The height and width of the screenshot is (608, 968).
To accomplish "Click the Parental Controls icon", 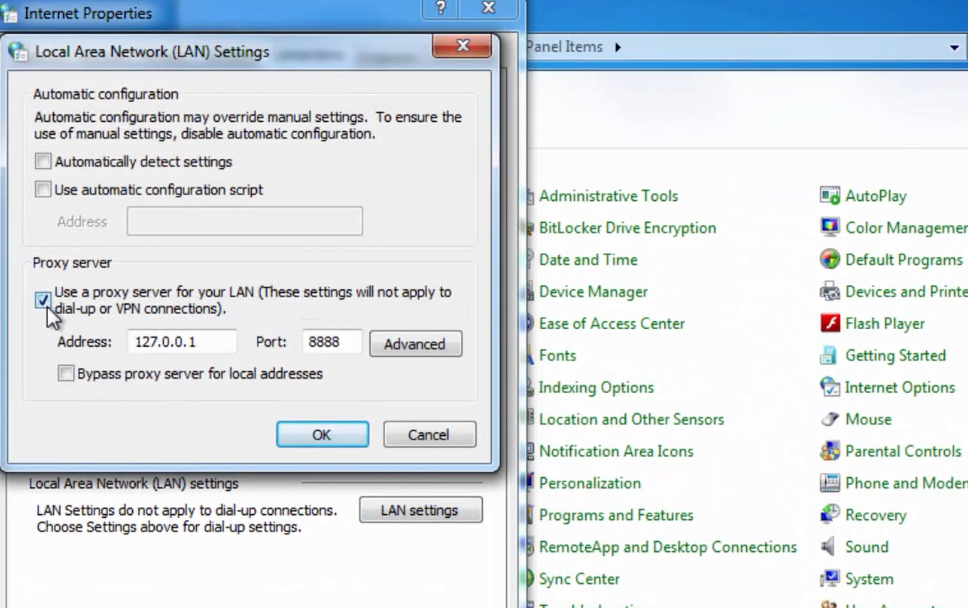I will click(829, 452).
